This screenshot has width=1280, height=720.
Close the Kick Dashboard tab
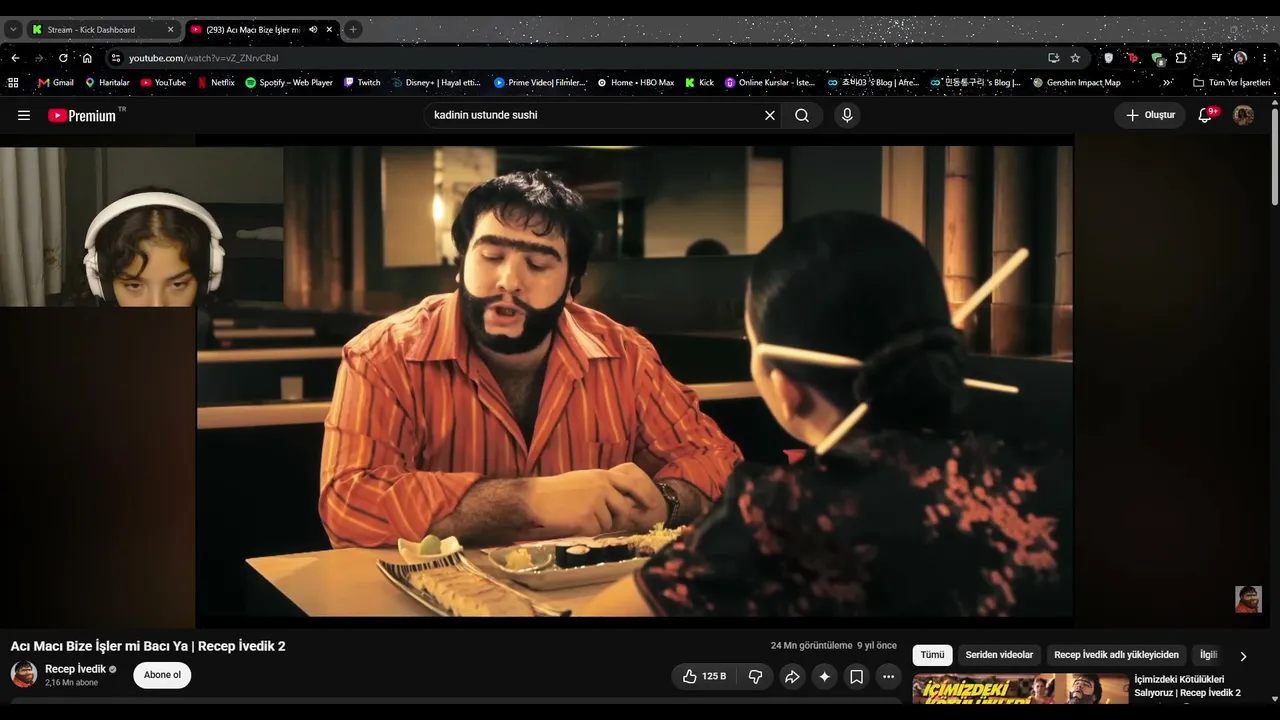click(x=170, y=30)
